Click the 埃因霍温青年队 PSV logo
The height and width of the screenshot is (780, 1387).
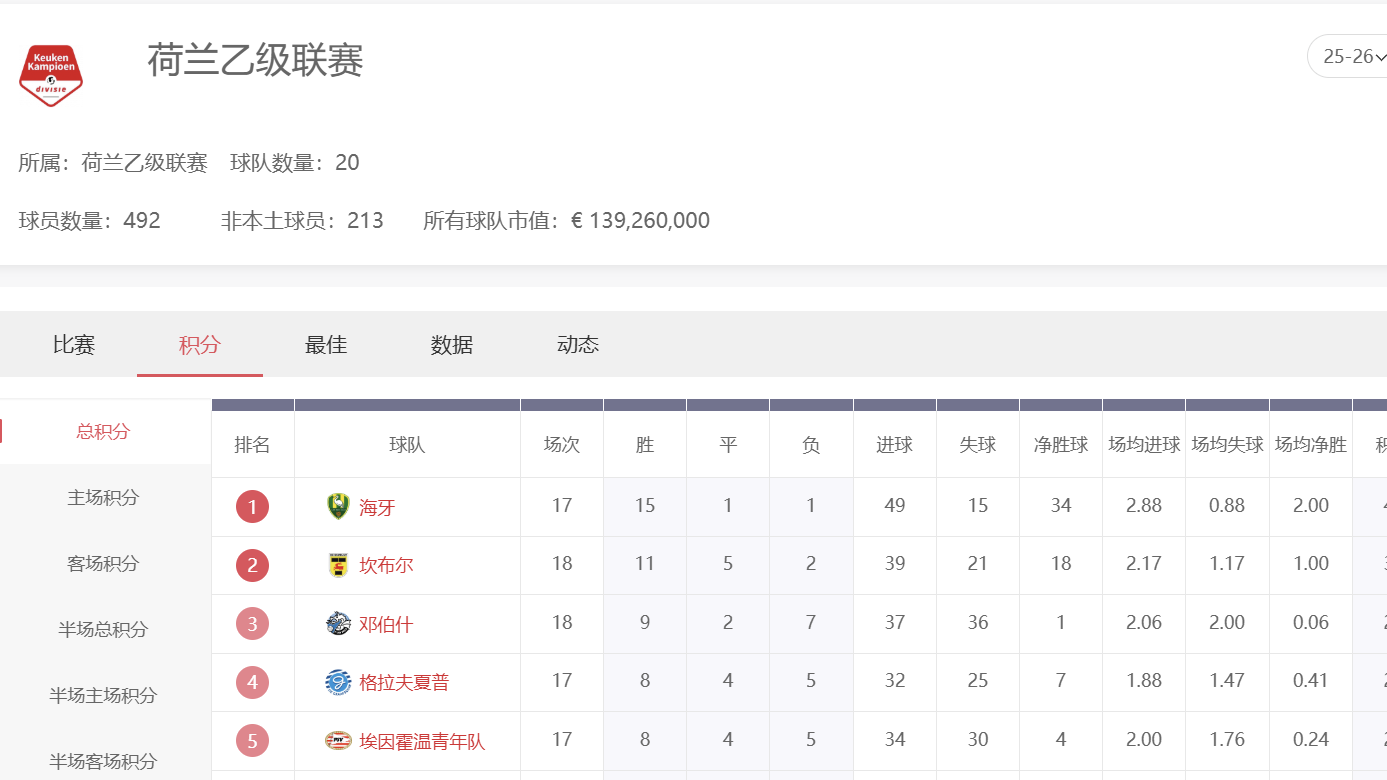(335, 740)
